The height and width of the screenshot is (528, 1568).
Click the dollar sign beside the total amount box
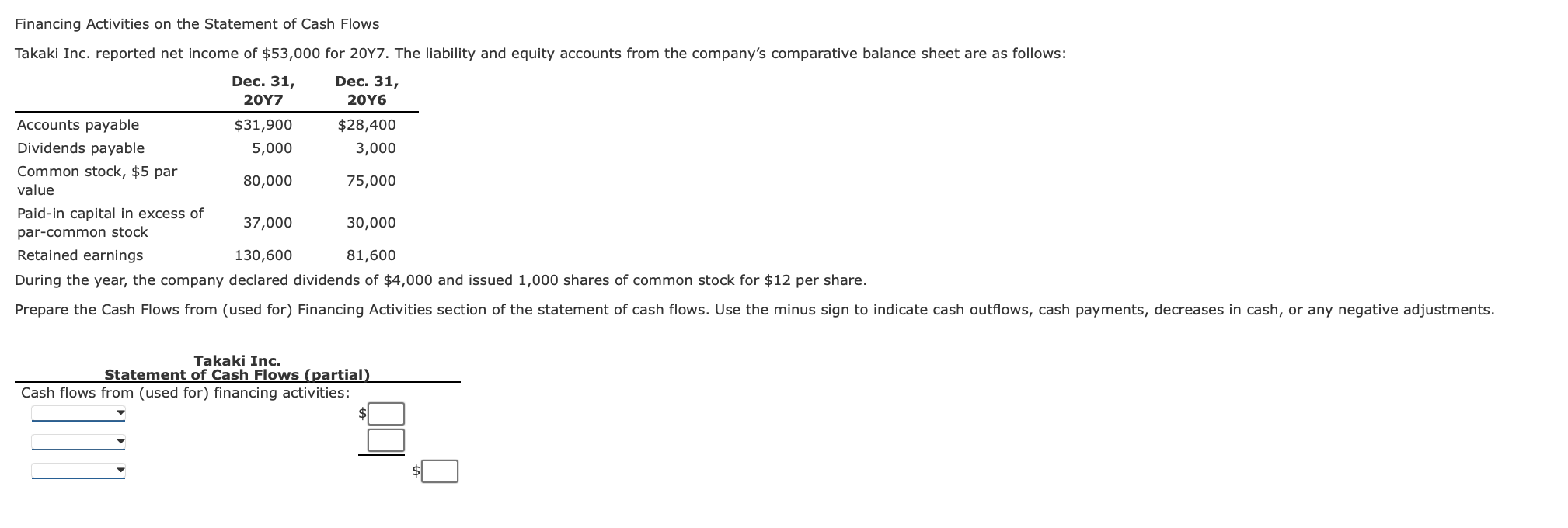click(416, 471)
